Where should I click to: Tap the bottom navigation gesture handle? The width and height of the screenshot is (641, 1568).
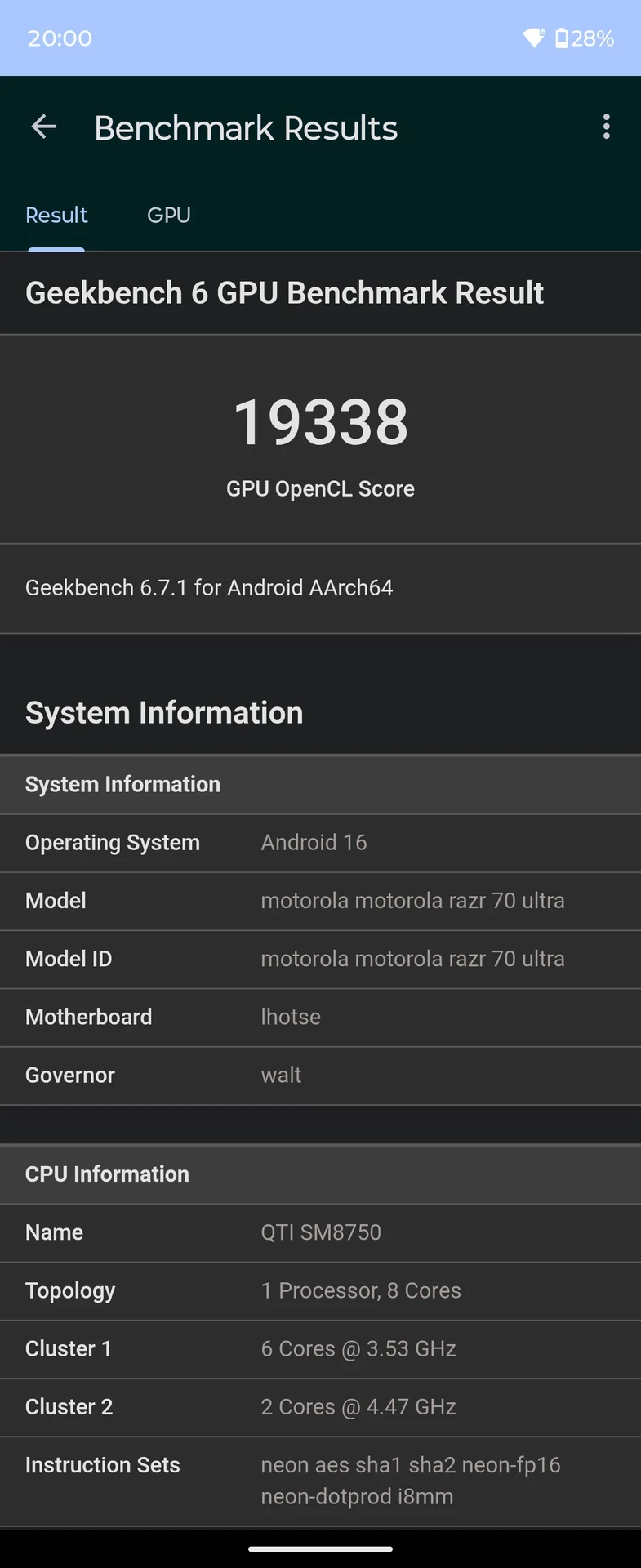tap(320, 1548)
